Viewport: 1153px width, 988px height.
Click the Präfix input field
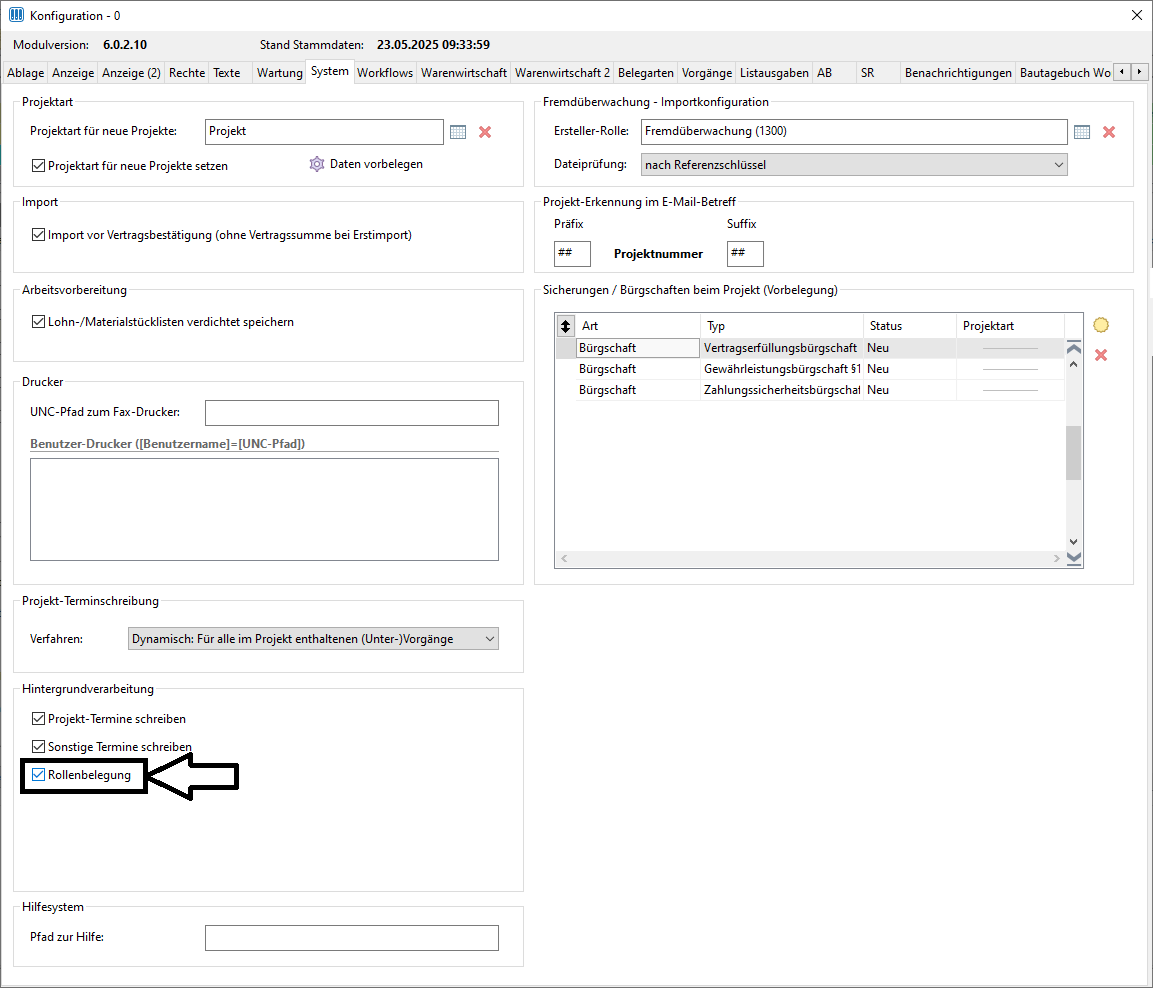coord(572,254)
